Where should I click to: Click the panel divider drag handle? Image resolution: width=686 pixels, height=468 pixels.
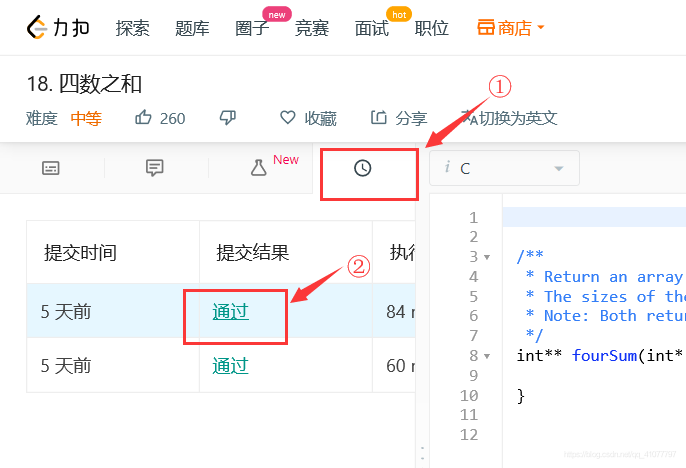[422, 453]
